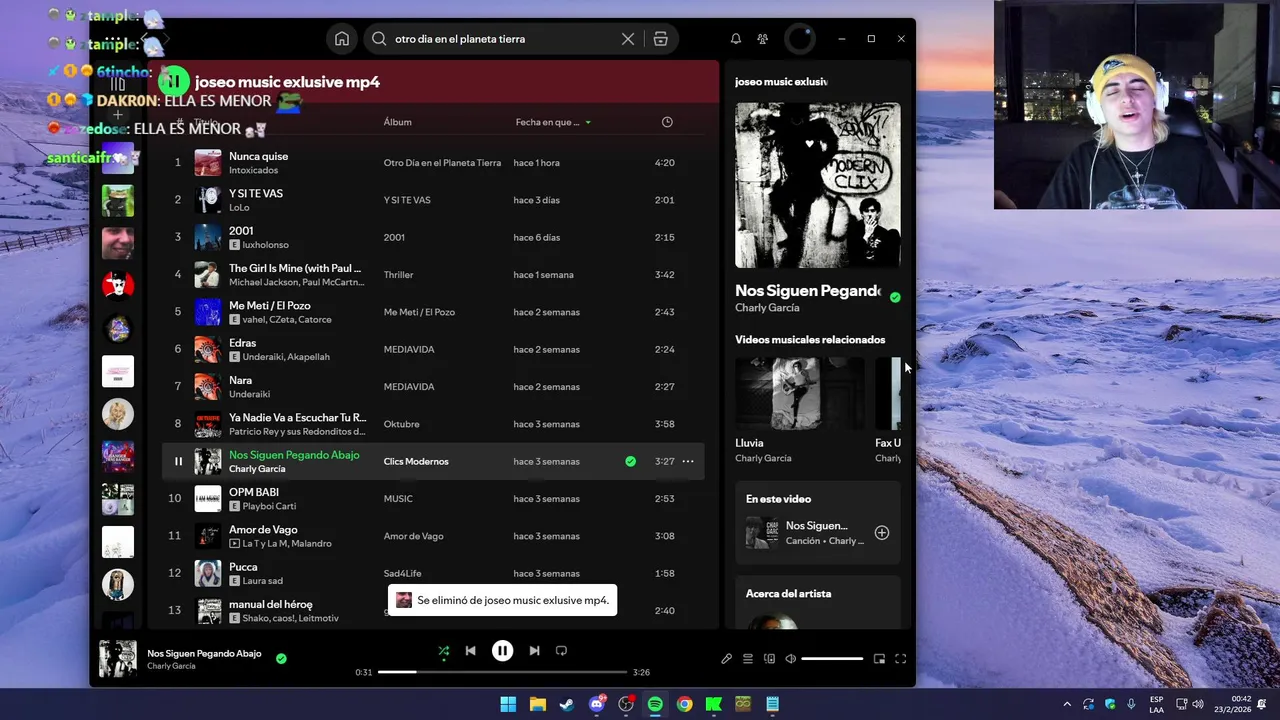
Task: Pause playback in the bottom player
Action: pyautogui.click(x=502, y=651)
